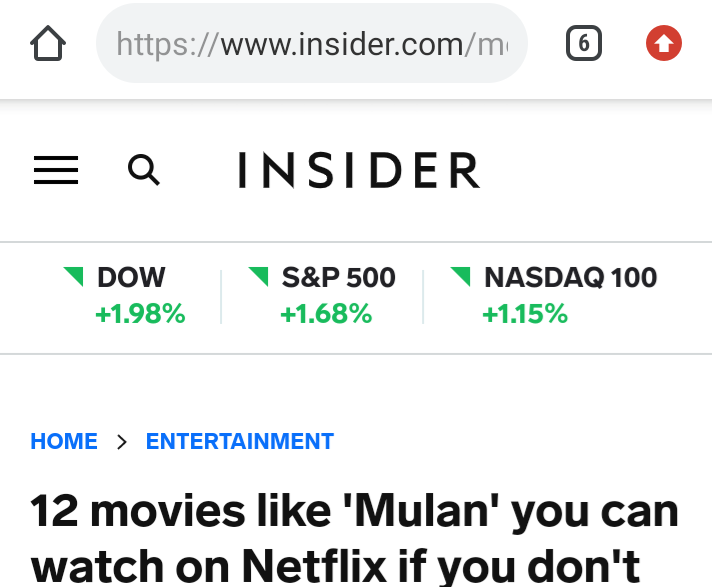This screenshot has height=587, width=712.
Task: Open the S&P 500 market ticker
Action: point(338,277)
